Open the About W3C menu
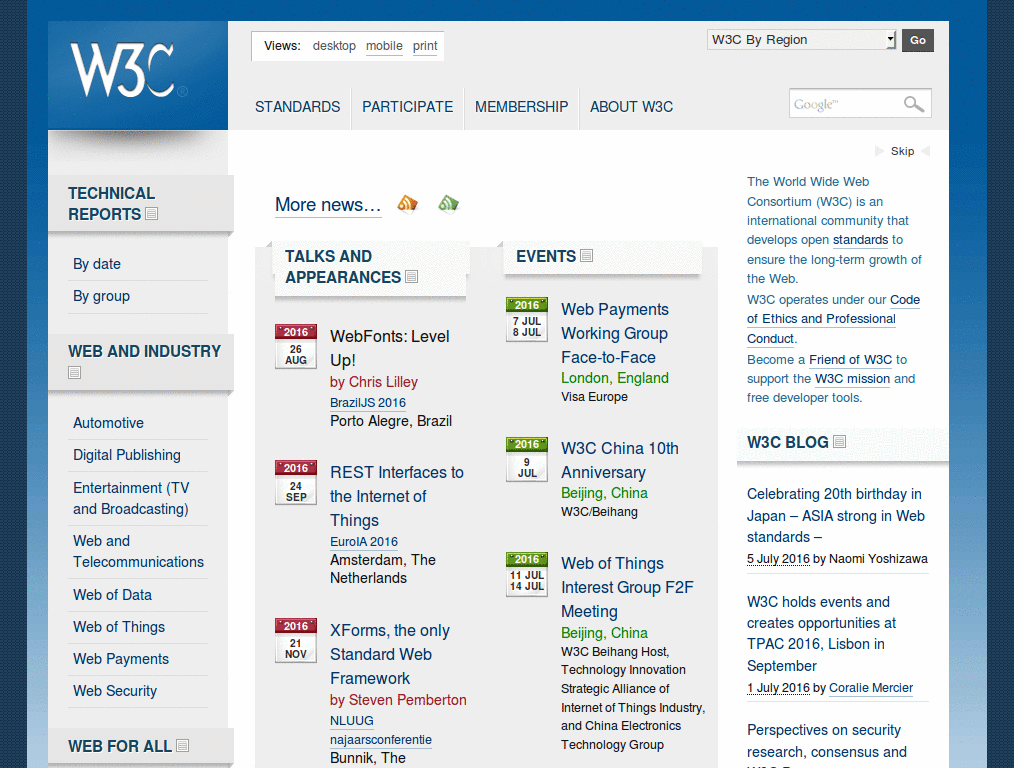Image resolution: width=1024 pixels, height=768 pixels. click(x=632, y=106)
